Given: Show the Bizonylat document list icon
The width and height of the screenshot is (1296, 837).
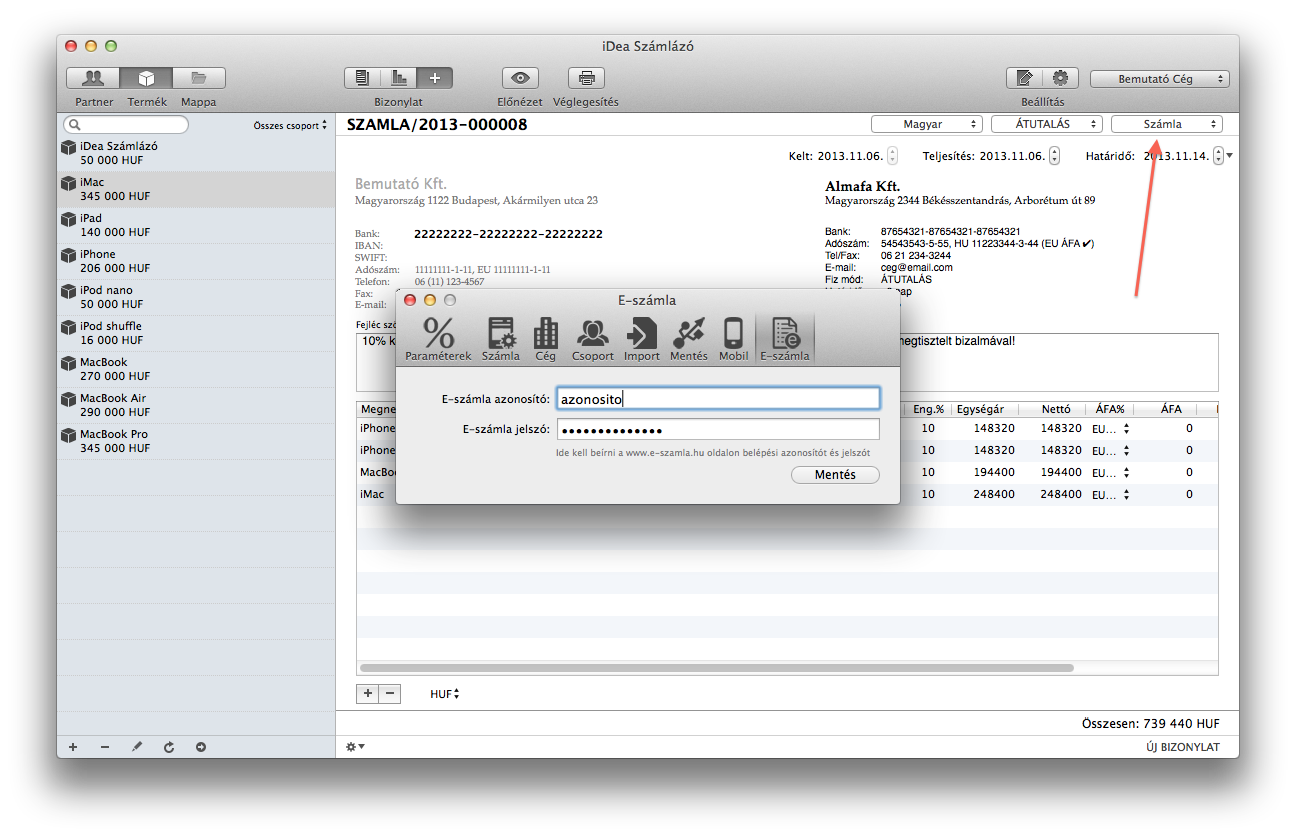Looking at the screenshot, I should [362, 78].
